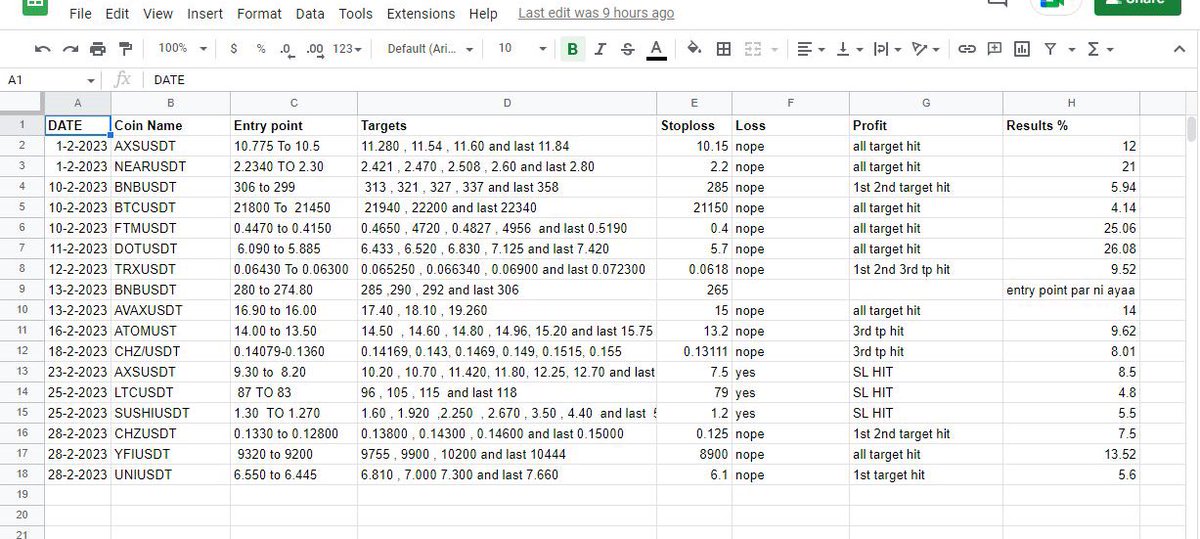Open Functions dropdown arrow beside sigma

(x=1110, y=48)
